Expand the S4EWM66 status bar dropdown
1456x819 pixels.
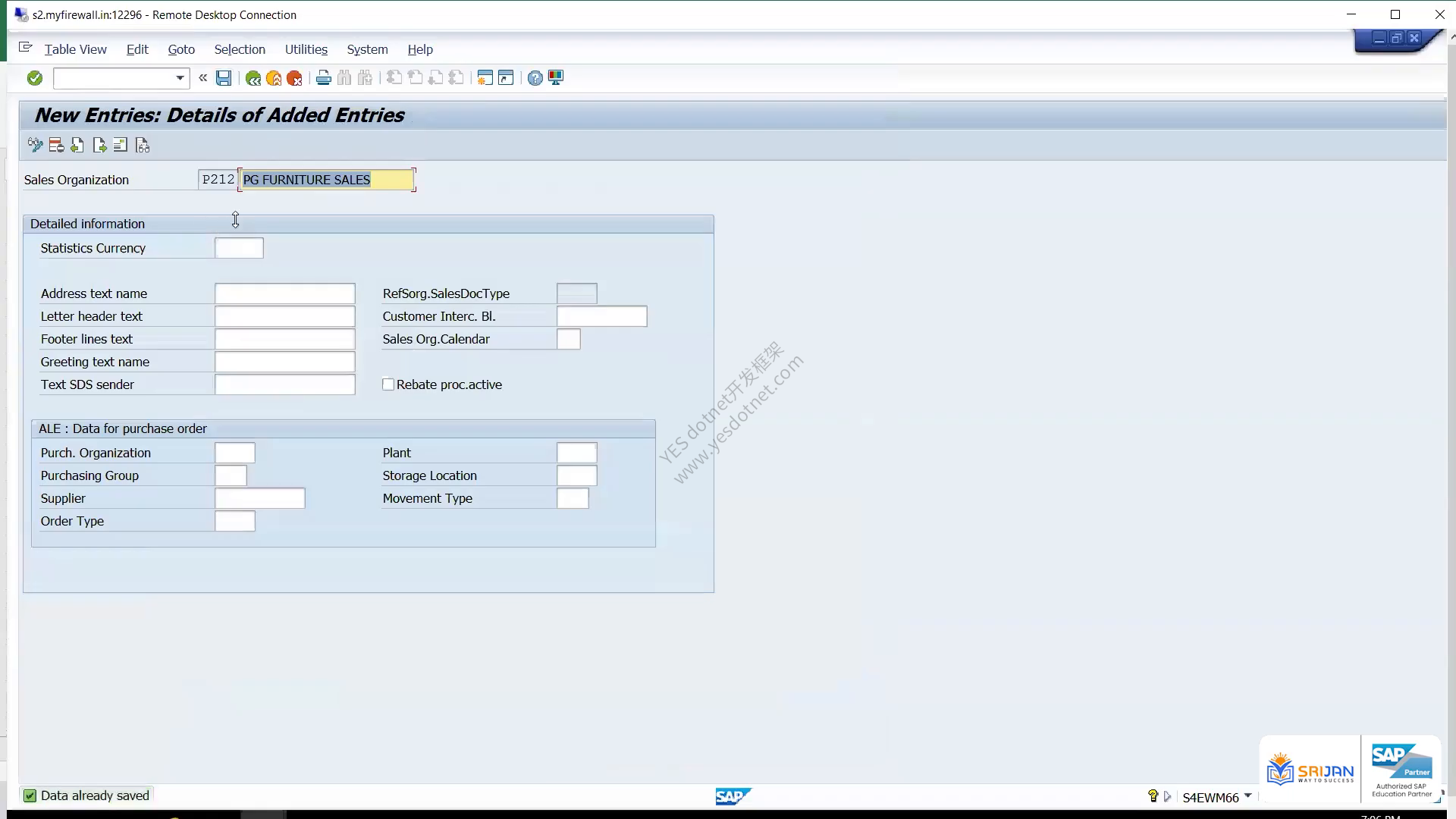1248,796
